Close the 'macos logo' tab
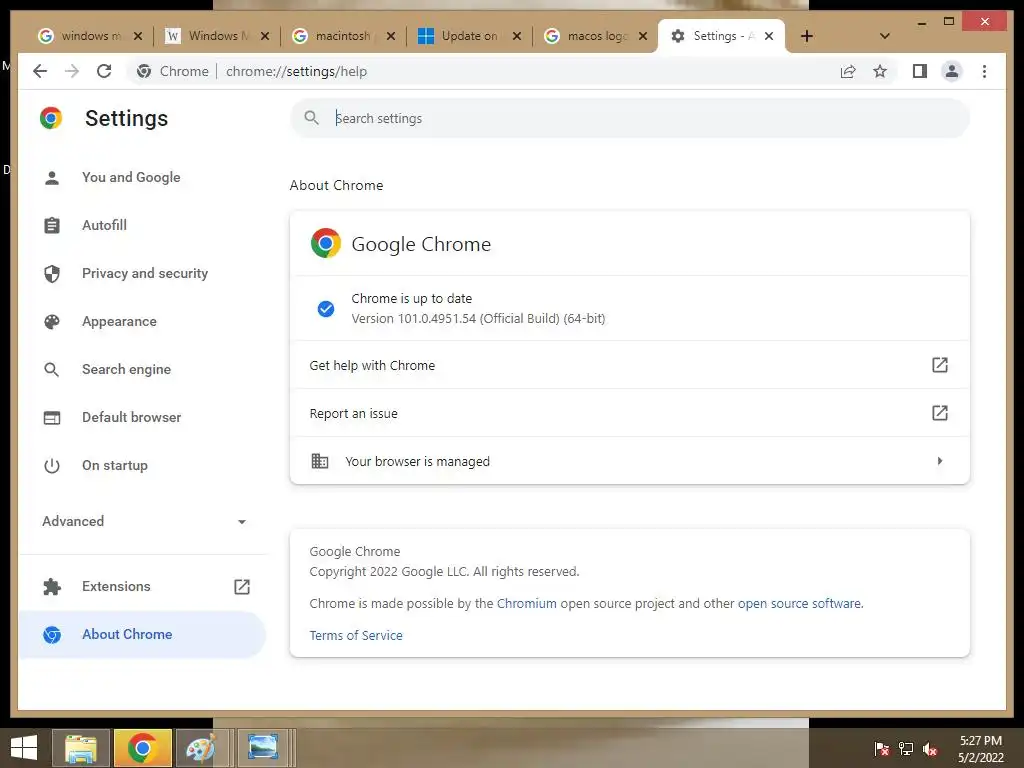 [x=643, y=36]
